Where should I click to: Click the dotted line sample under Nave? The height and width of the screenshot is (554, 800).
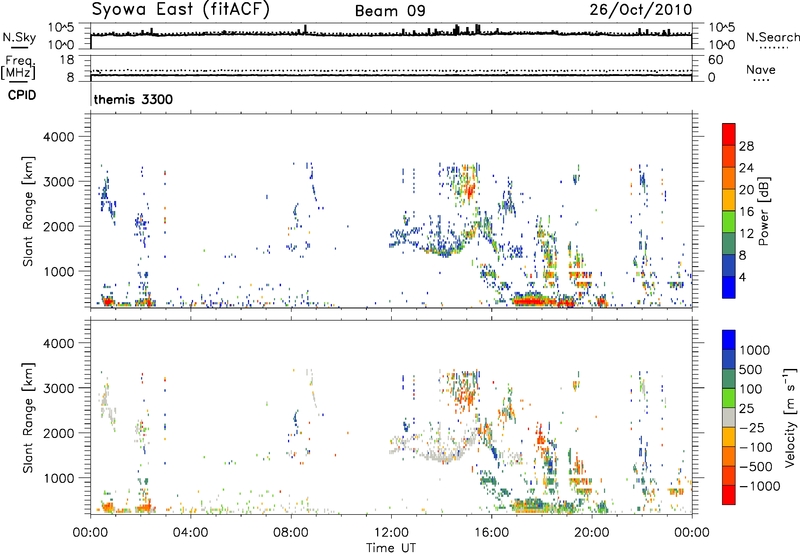(762, 80)
